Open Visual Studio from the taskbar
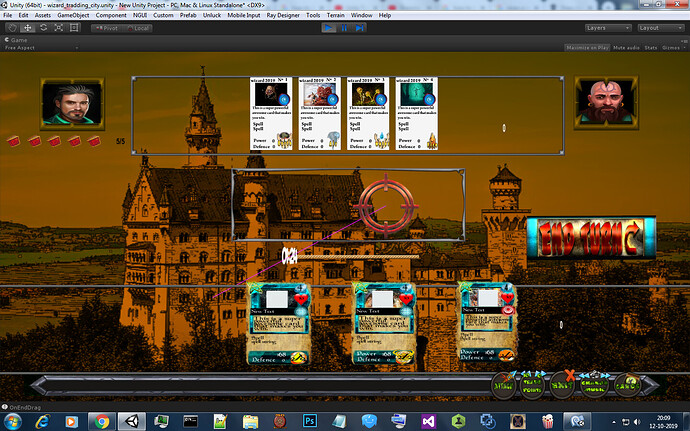This screenshot has height=431, width=690. (x=428, y=422)
